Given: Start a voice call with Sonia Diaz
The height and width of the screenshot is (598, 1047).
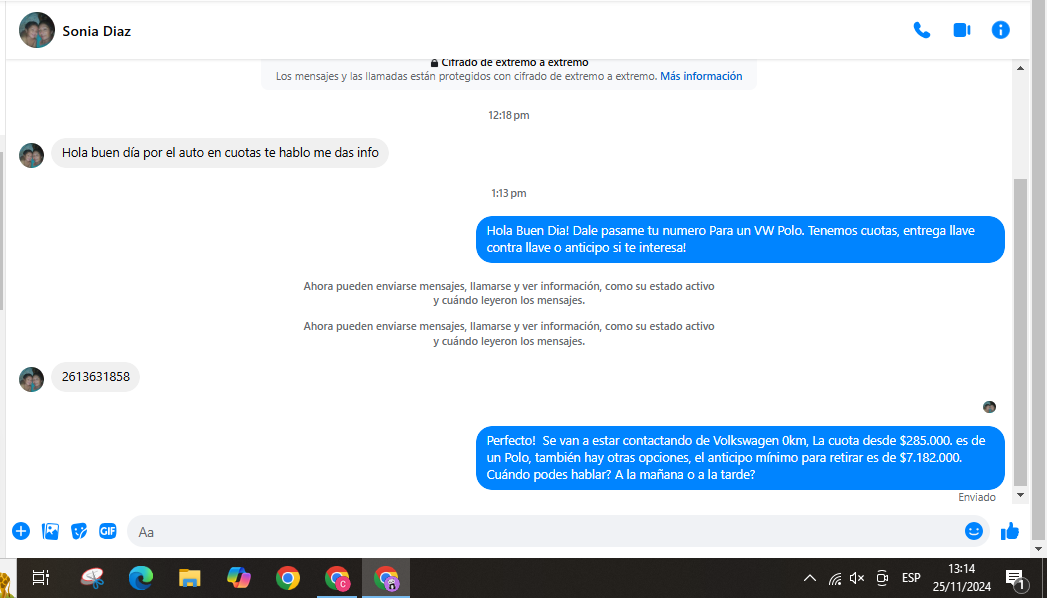Looking at the screenshot, I should click(x=921, y=30).
